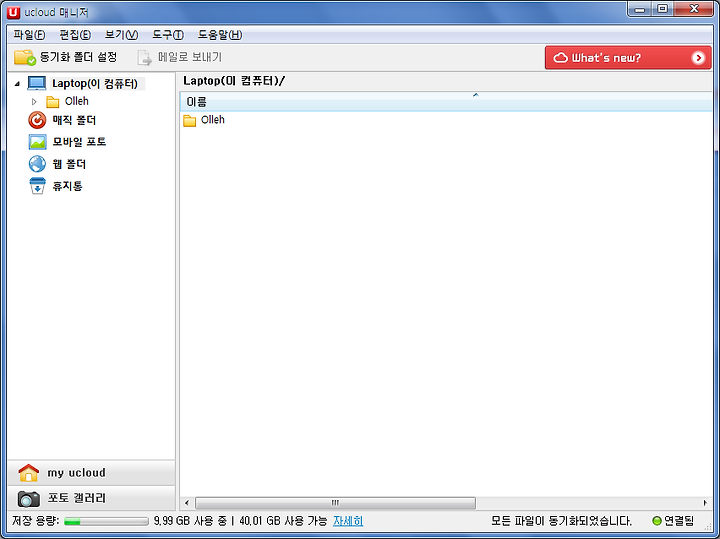Image resolution: width=720 pixels, height=539 pixels.
Task: Click the 40.01 GB 사용 가능 text
Action: point(283,521)
